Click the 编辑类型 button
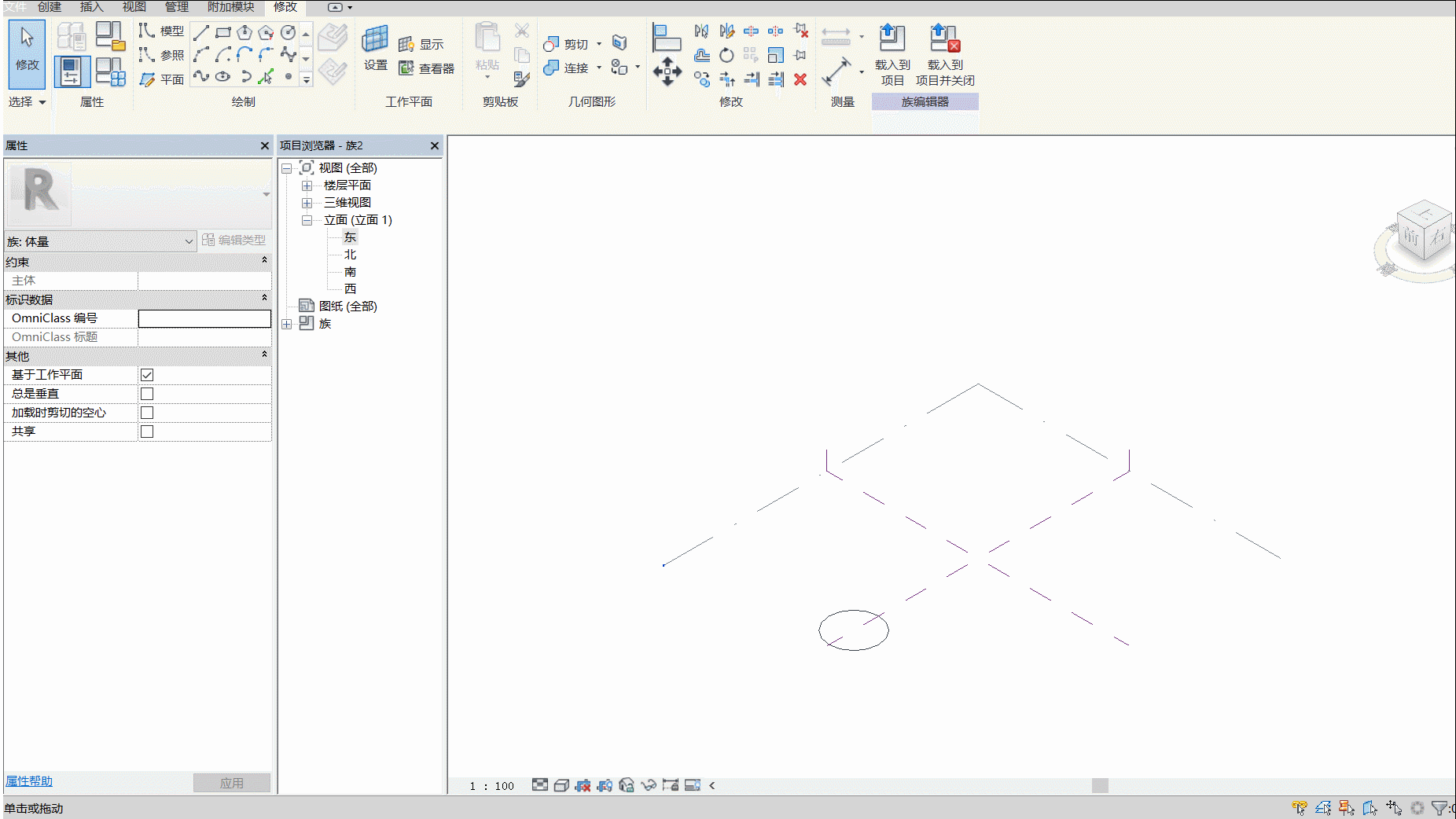 [x=233, y=241]
